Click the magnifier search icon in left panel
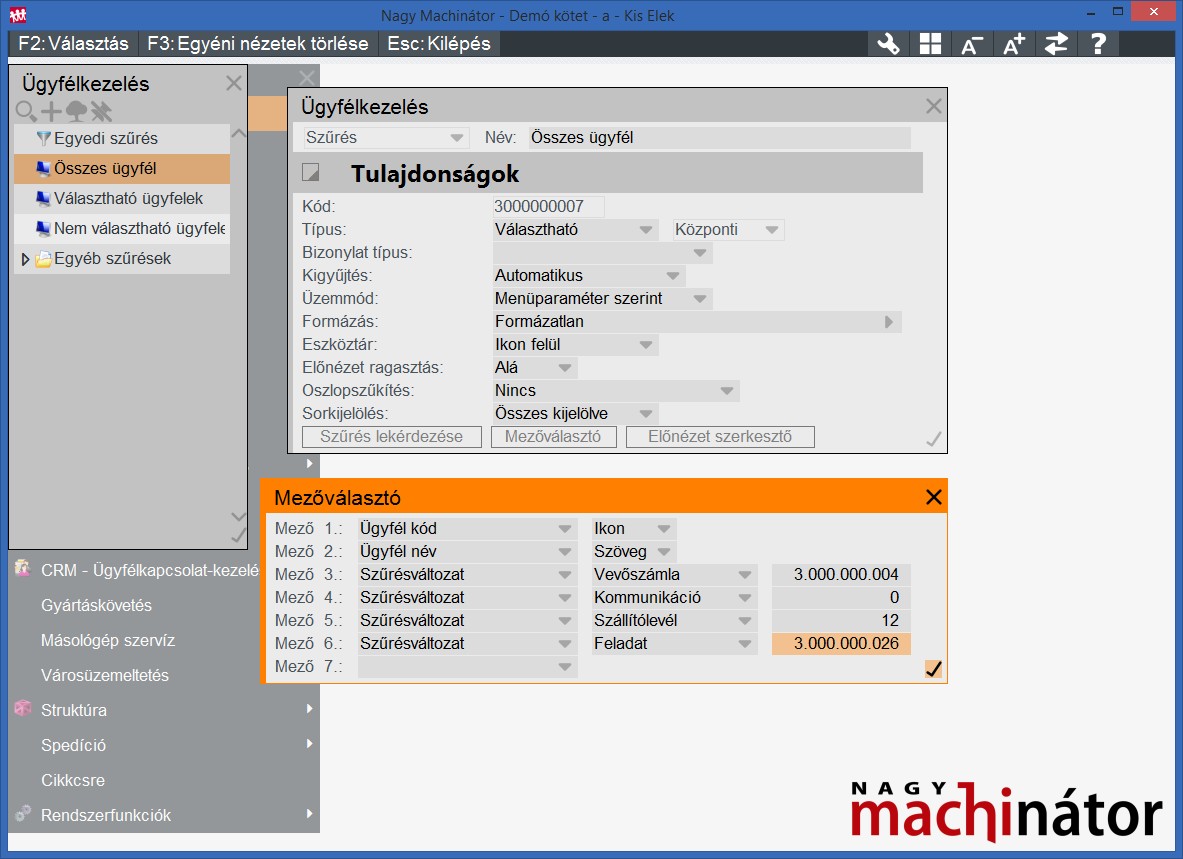 point(26,112)
